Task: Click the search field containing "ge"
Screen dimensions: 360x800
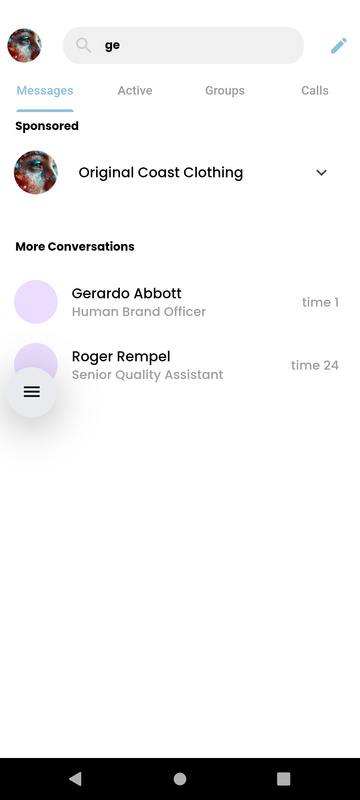Action: 184,45
